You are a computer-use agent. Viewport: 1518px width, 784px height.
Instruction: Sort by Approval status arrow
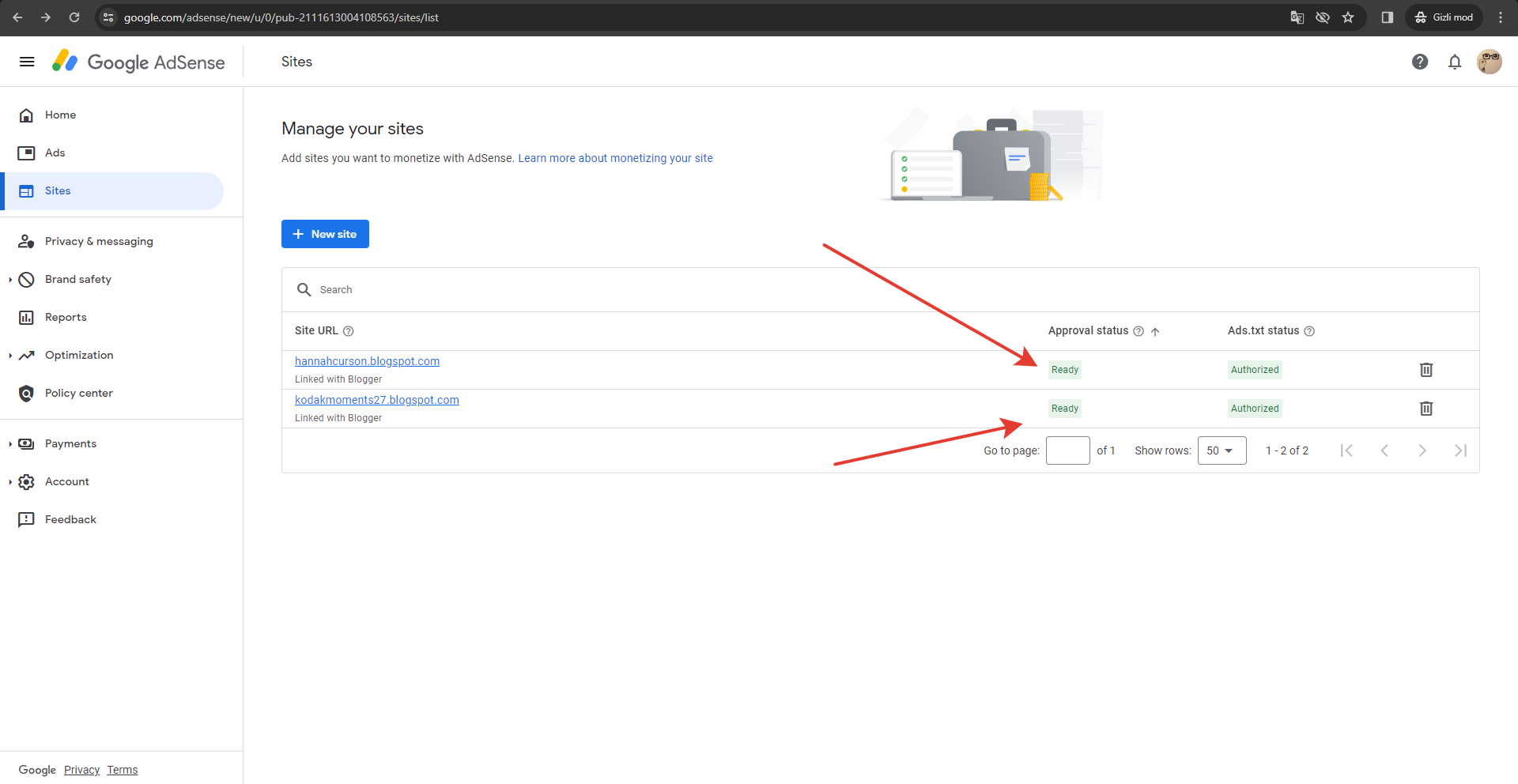(1155, 331)
